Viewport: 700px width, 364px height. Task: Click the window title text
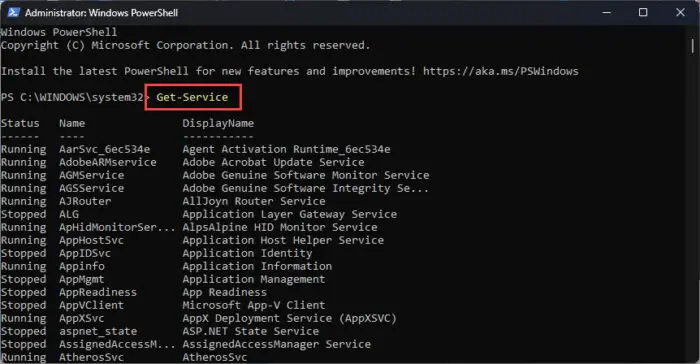coord(101,13)
